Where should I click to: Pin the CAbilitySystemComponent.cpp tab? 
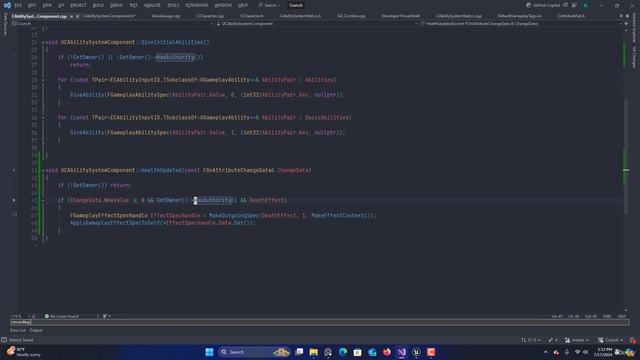[71, 16]
